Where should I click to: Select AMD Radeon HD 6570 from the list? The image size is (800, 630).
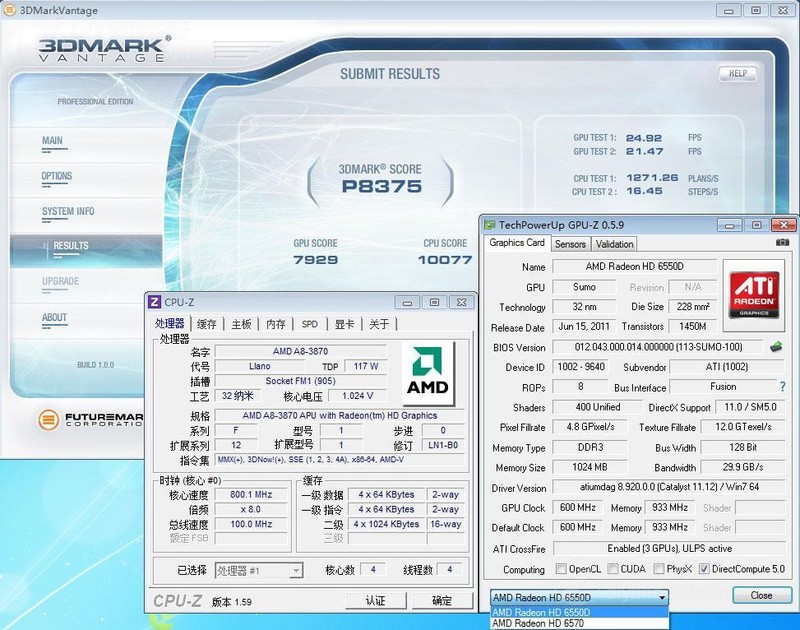(x=579, y=623)
